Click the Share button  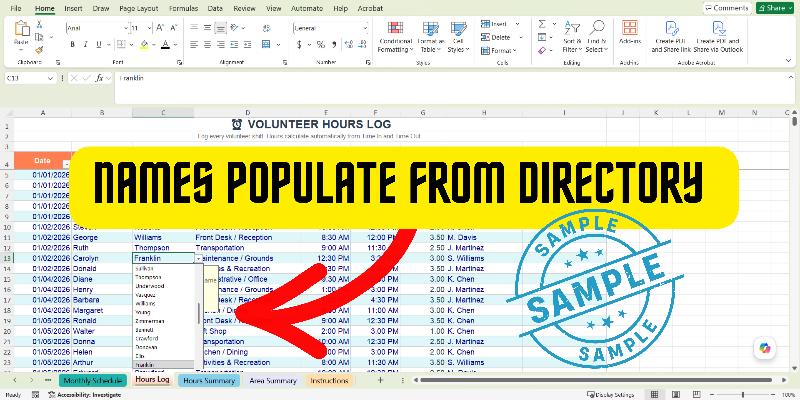coord(775,8)
